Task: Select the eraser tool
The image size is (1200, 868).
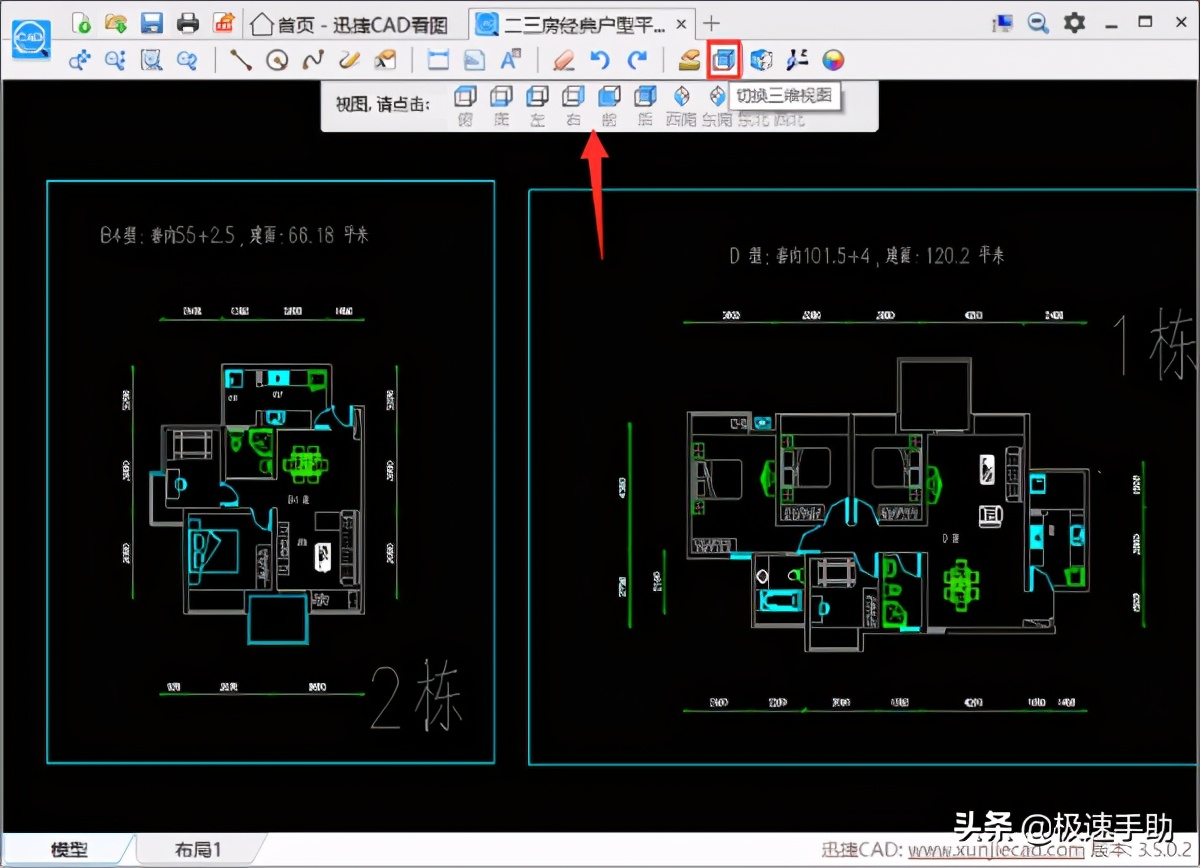Action: point(564,60)
